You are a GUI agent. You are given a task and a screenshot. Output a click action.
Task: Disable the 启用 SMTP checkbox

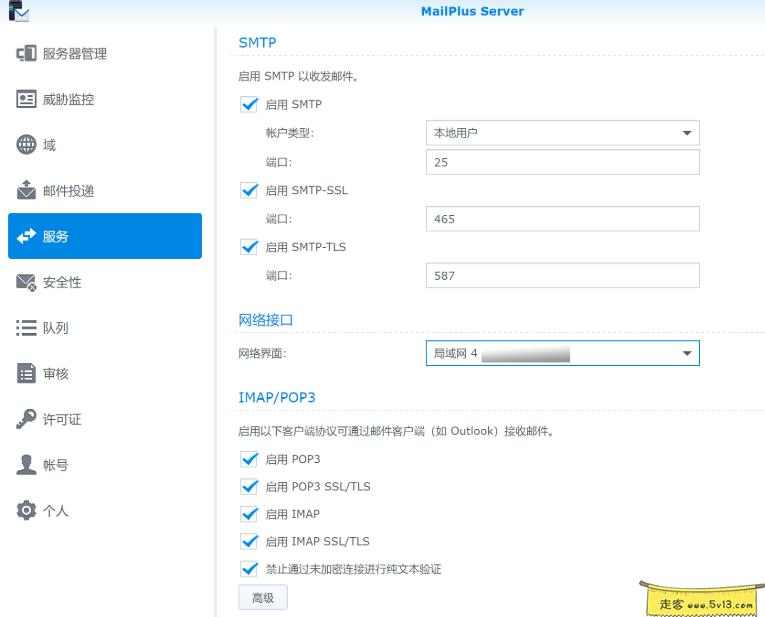249,104
